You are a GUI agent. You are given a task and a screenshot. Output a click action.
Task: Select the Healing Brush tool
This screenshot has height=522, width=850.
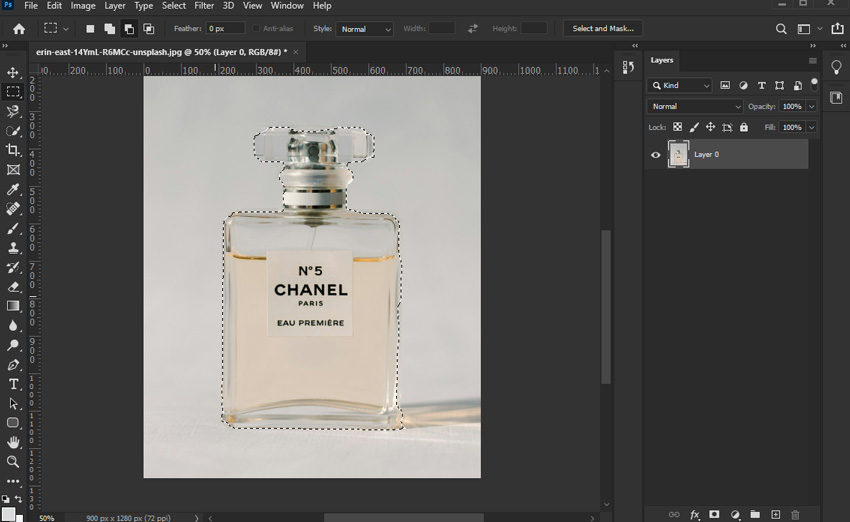(13, 209)
